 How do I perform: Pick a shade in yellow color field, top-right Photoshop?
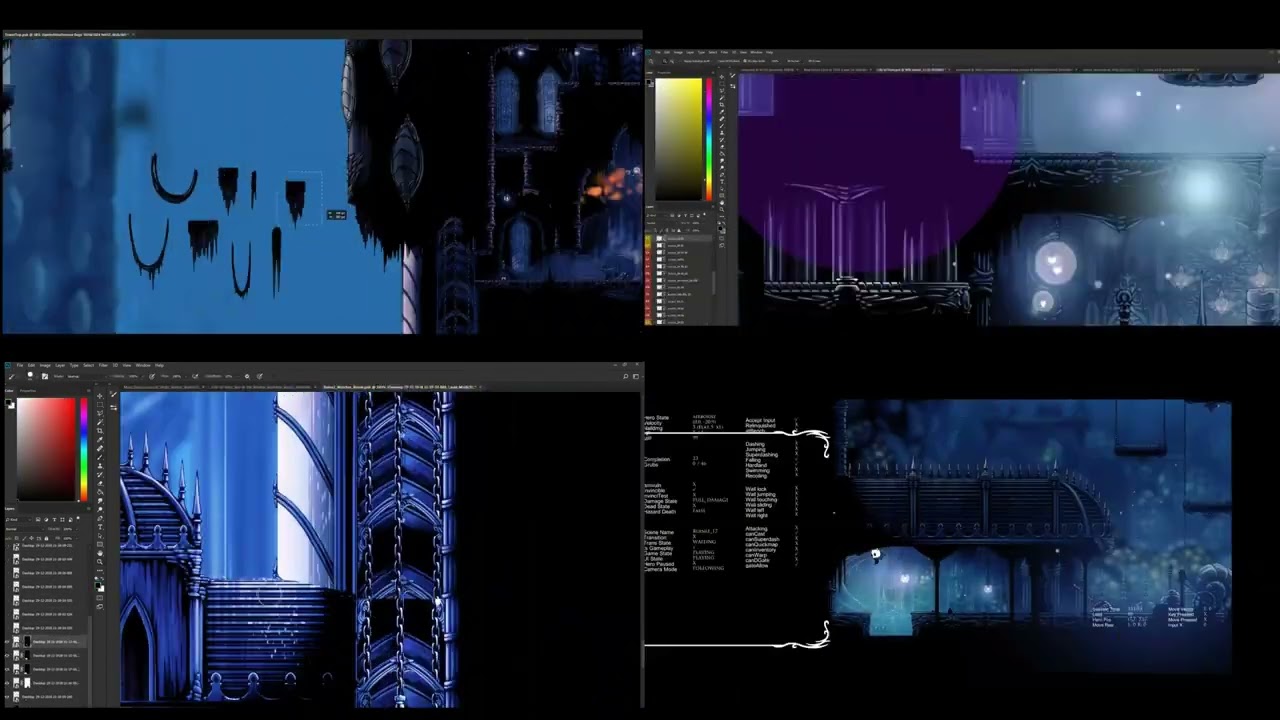coord(679,140)
